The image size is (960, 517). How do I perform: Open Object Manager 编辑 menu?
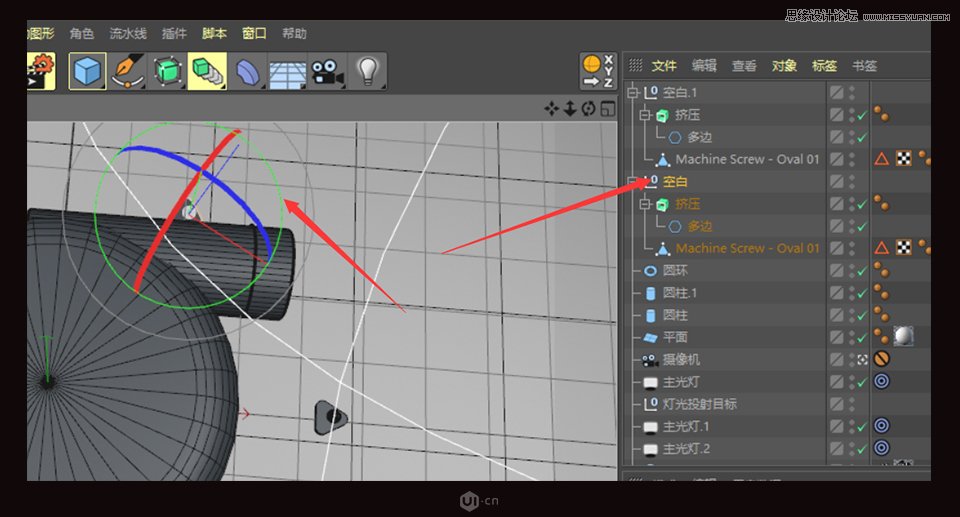coord(704,66)
